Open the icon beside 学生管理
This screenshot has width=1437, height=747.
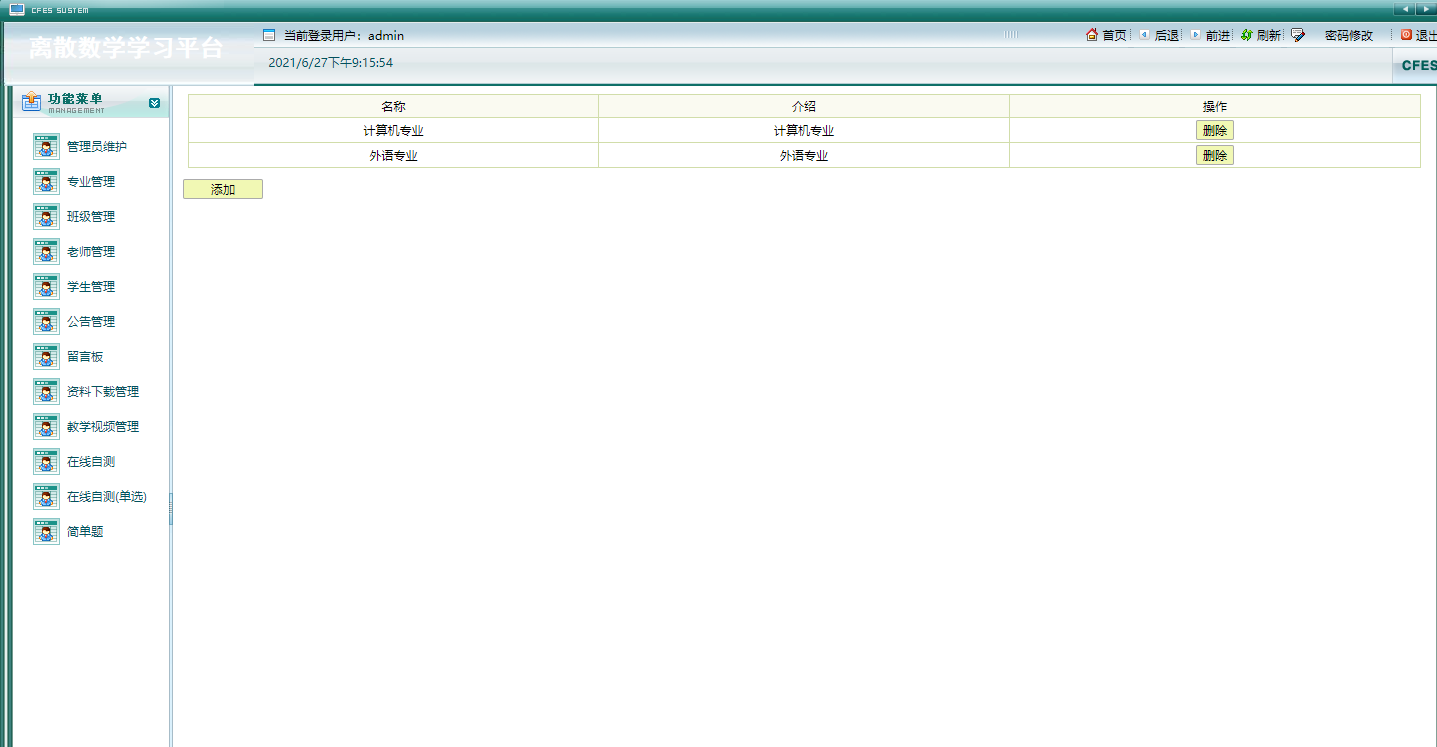coord(46,287)
